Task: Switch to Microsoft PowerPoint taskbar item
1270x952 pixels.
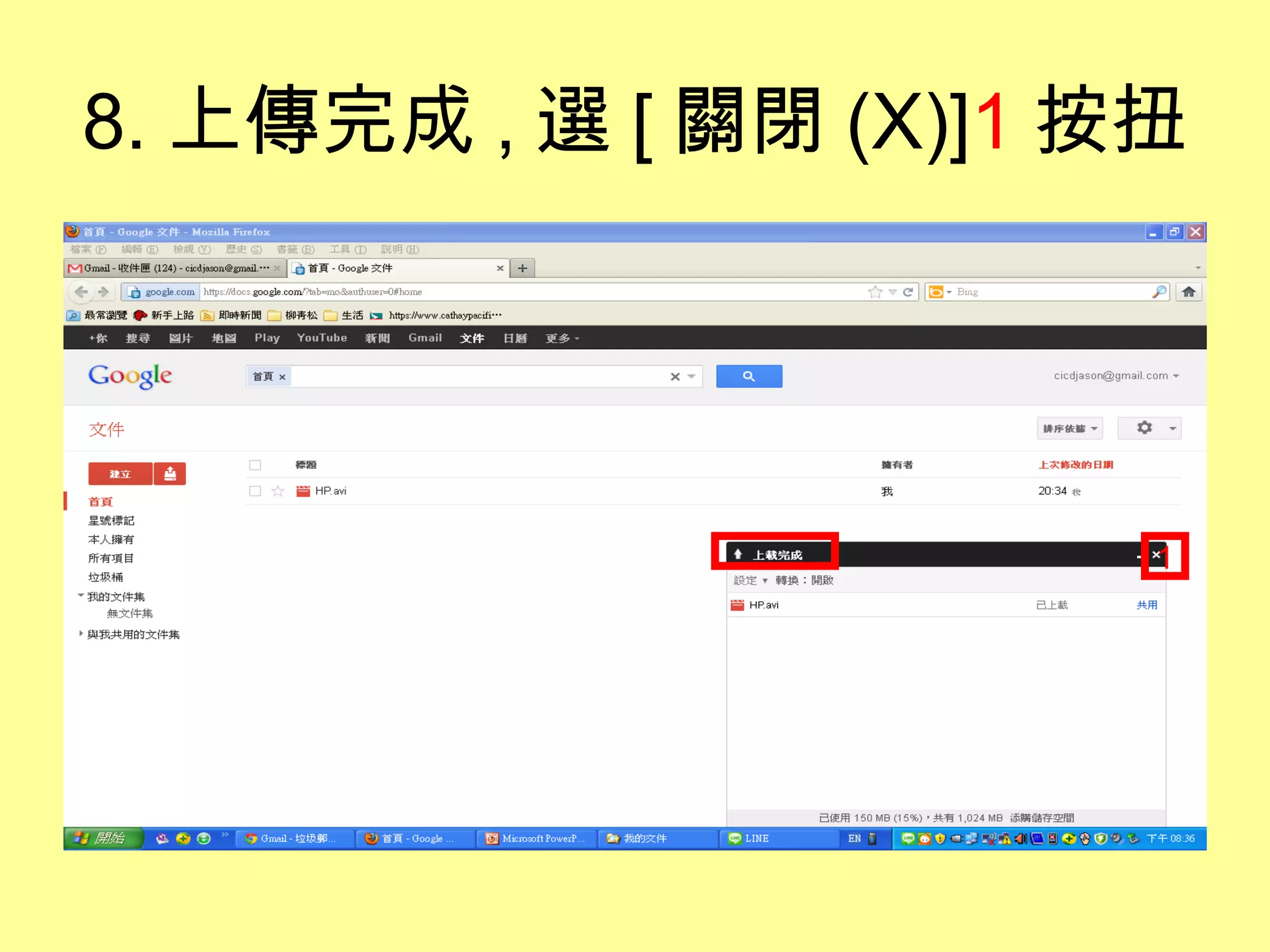Action: (x=536, y=839)
